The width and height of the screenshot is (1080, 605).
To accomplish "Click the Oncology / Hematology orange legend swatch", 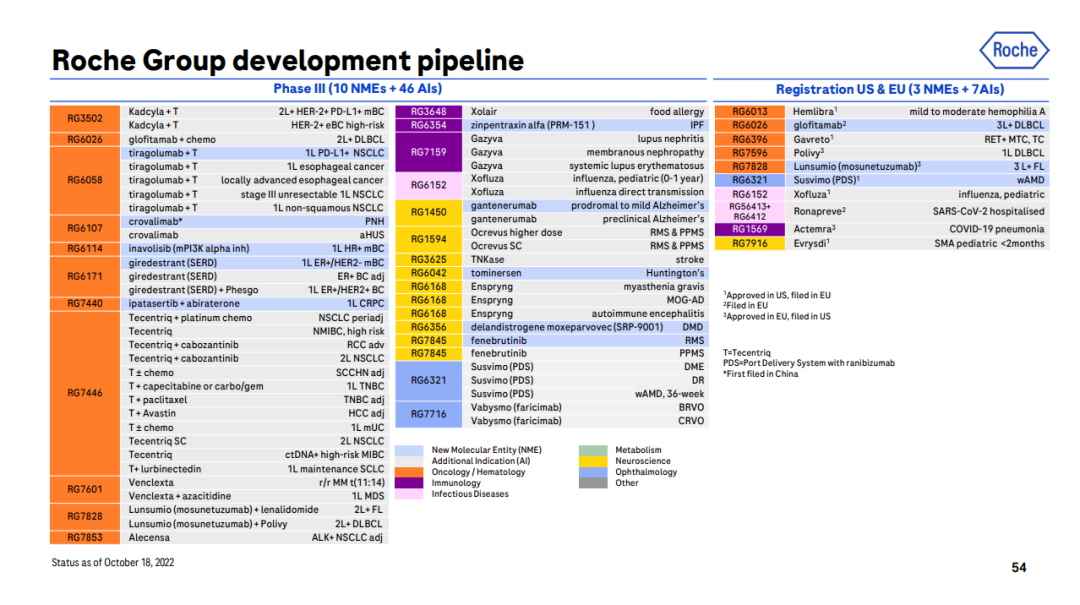I will [408, 472].
